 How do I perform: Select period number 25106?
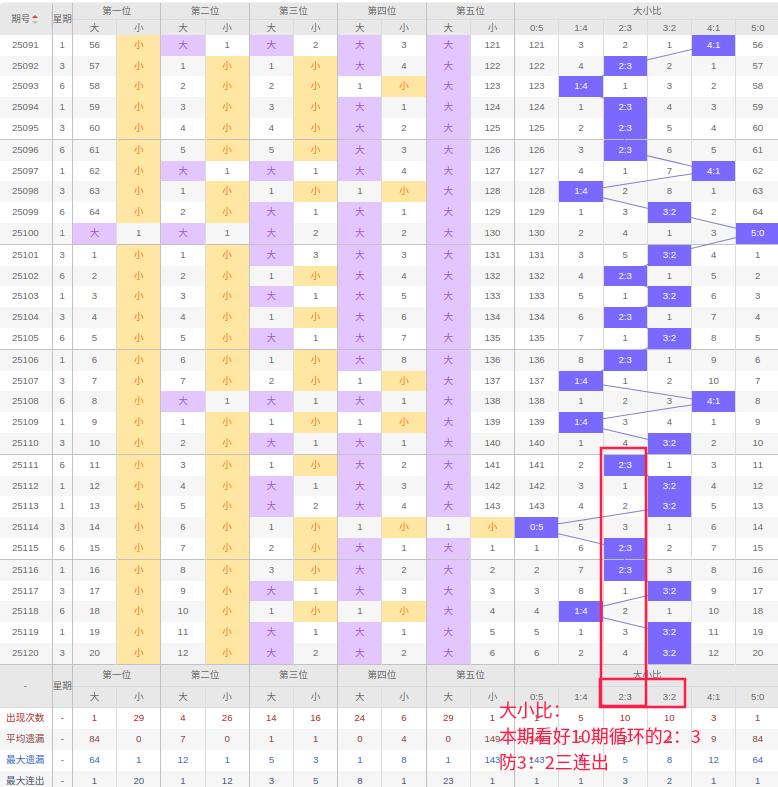[x=25, y=360]
